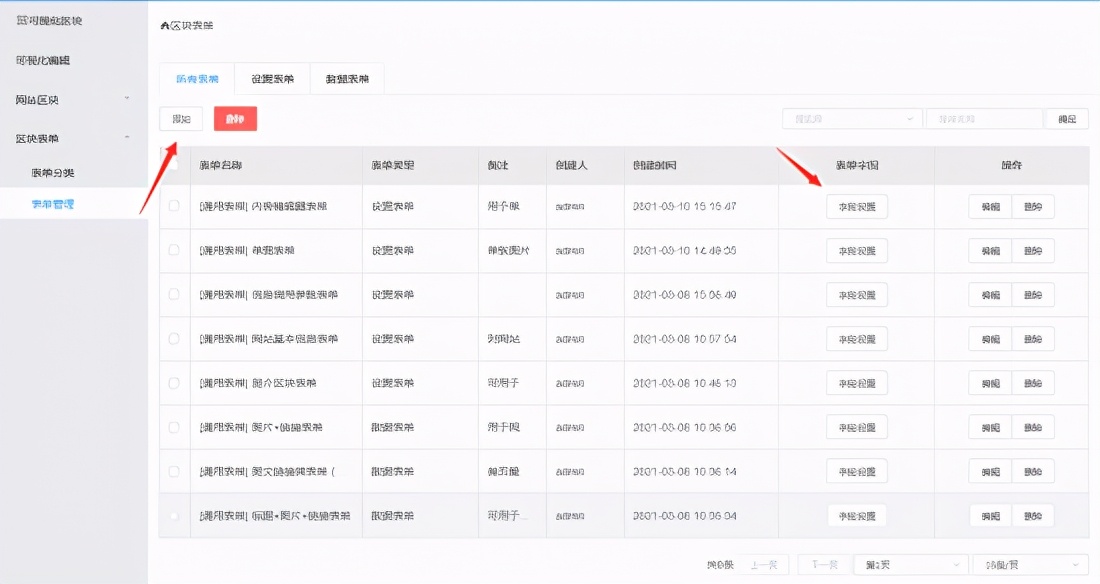Image resolution: width=1100 pixels, height=584 pixels.
Task: Check the checkbox on the third table row
Action: (174, 294)
